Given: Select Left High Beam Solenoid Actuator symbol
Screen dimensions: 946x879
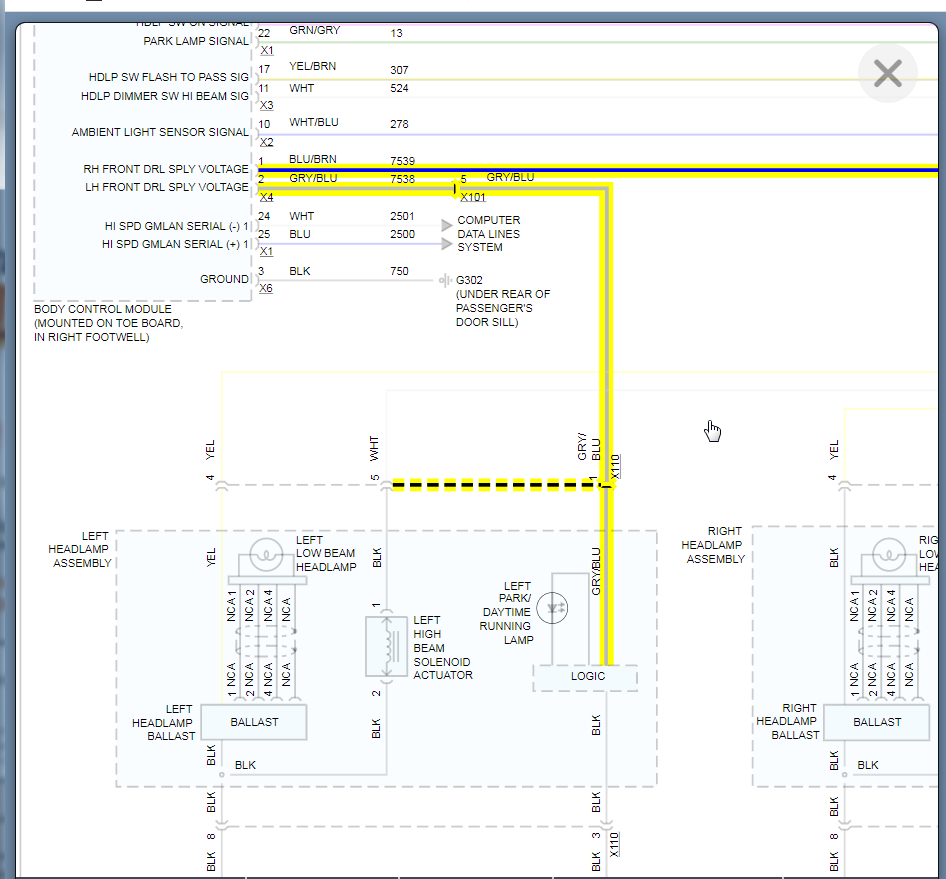Looking at the screenshot, I should pos(387,646).
